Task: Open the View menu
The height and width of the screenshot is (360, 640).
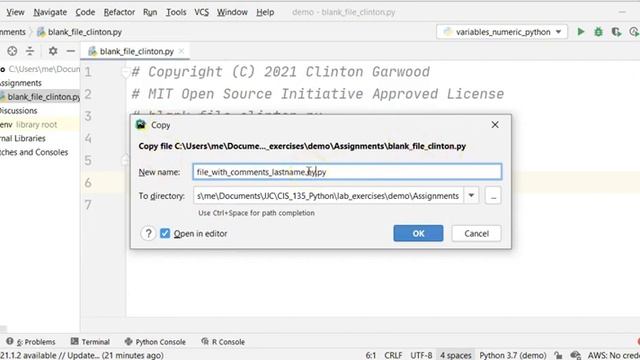Action: tap(15, 12)
